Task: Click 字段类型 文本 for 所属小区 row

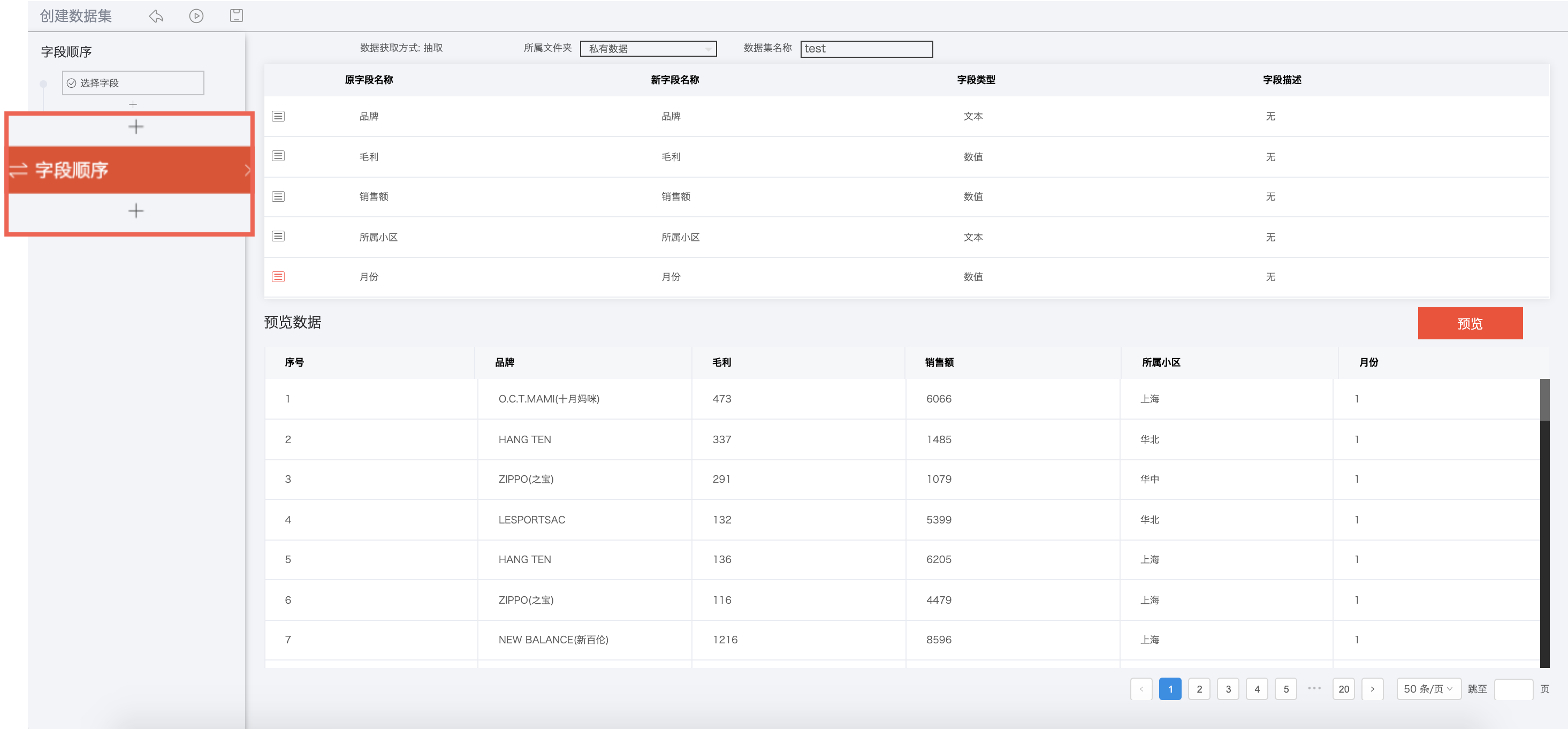Action: [x=973, y=237]
